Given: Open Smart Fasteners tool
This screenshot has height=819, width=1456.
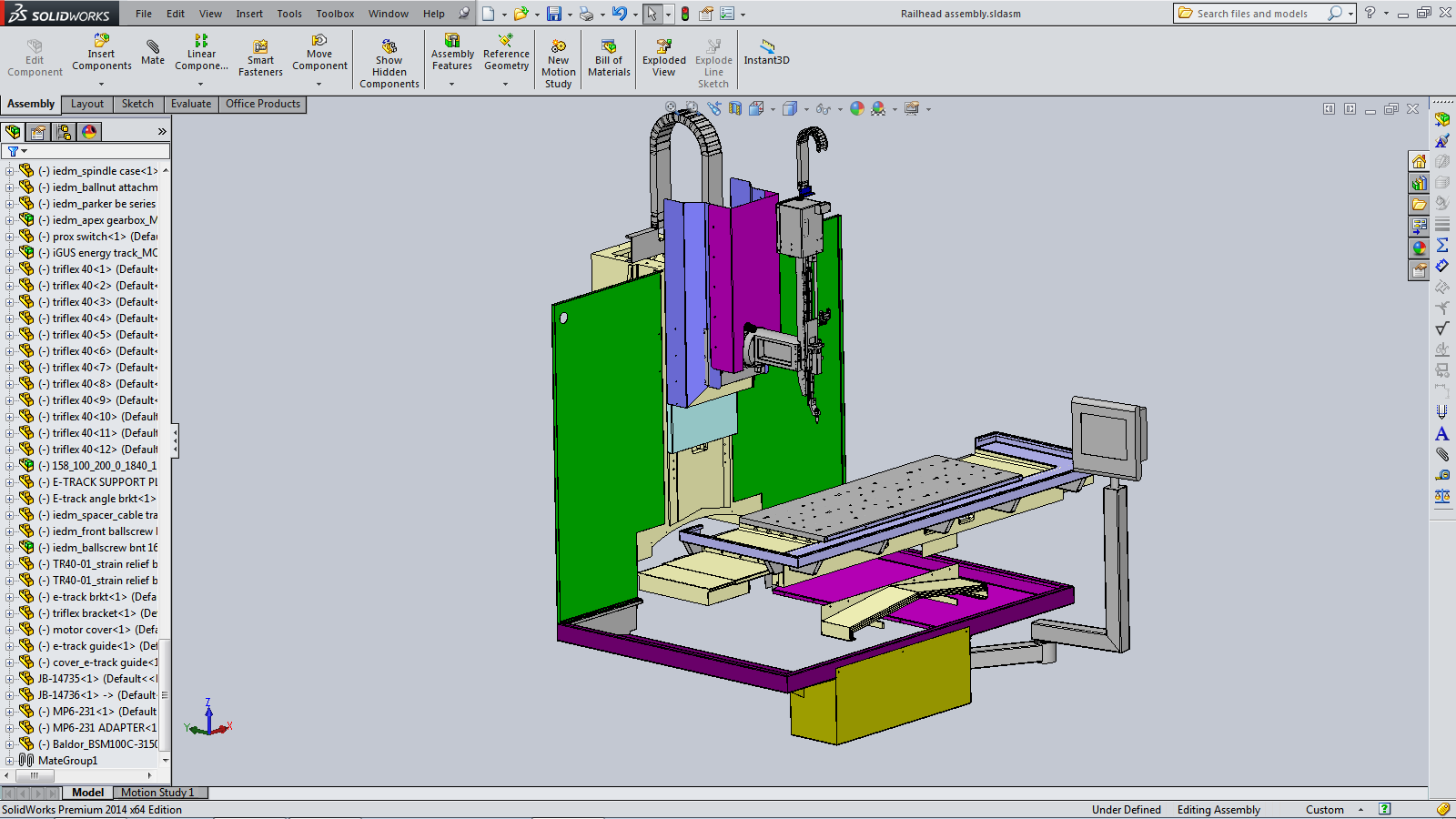Looking at the screenshot, I should click(x=260, y=58).
